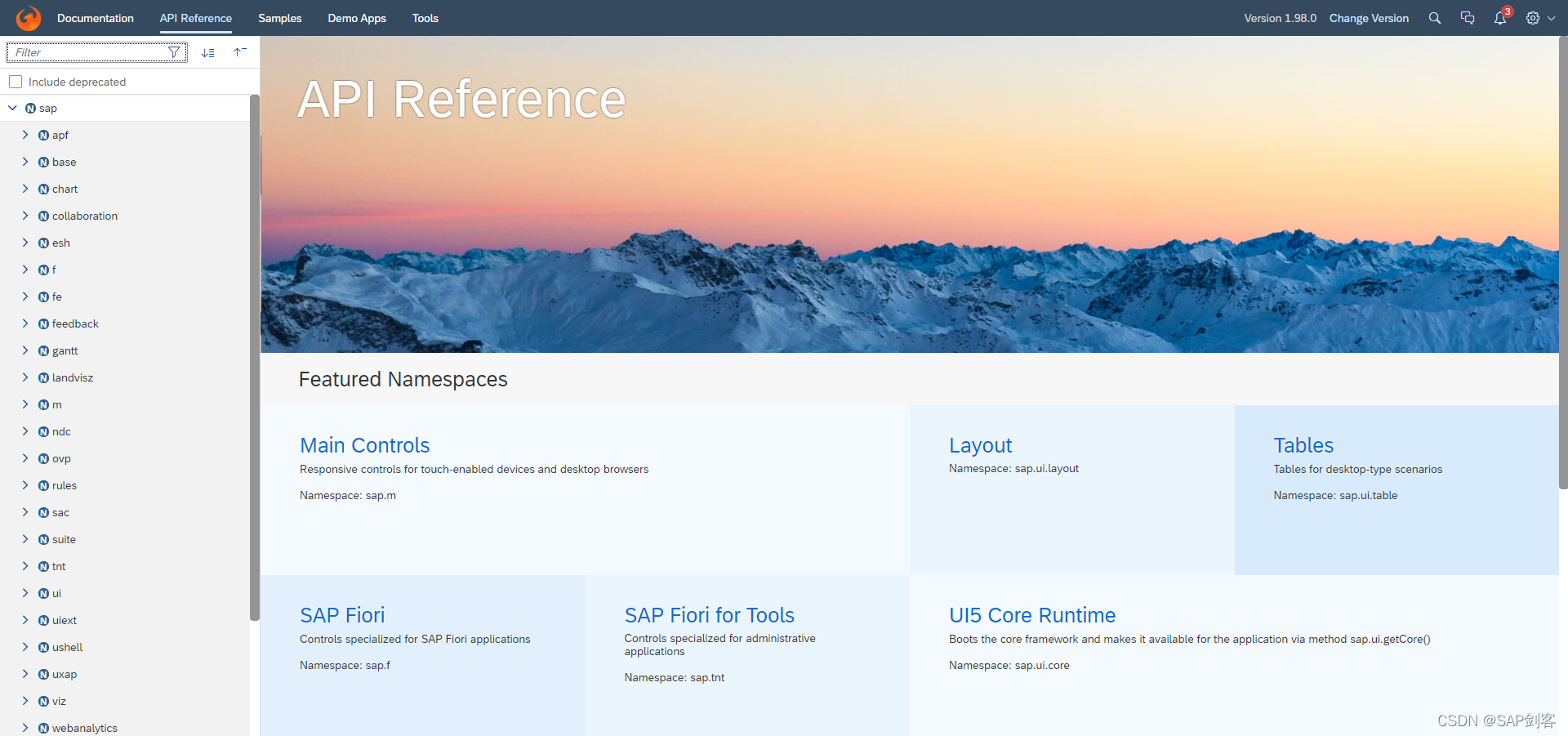Select the feedback tree item label
1568x736 pixels.
click(75, 324)
